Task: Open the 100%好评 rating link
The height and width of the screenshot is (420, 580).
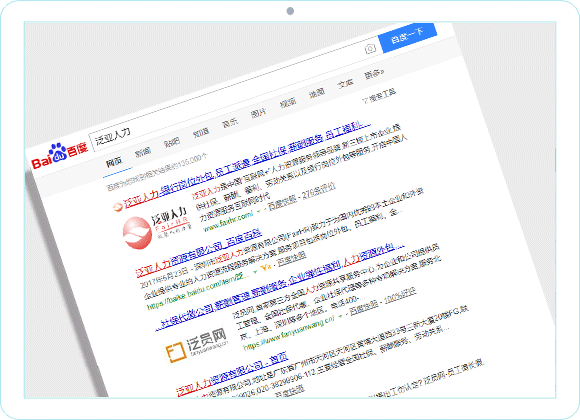Action: point(400,295)
